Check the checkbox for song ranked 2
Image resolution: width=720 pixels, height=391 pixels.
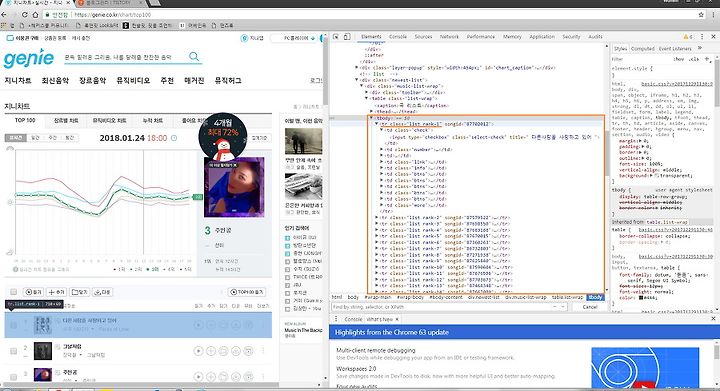click(x=13, y=351)
